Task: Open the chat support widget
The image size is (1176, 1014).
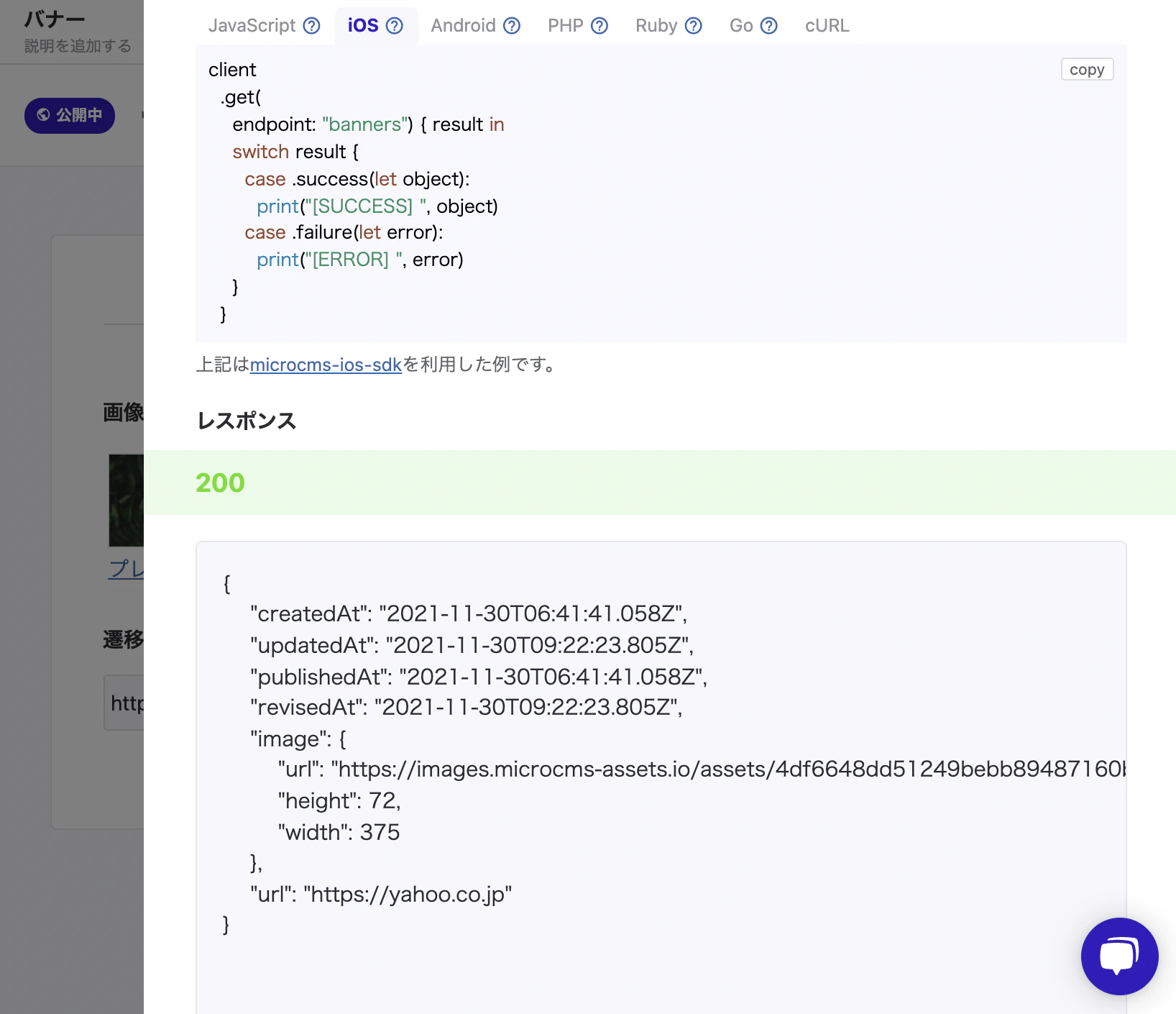Action: pos(1119,956)
